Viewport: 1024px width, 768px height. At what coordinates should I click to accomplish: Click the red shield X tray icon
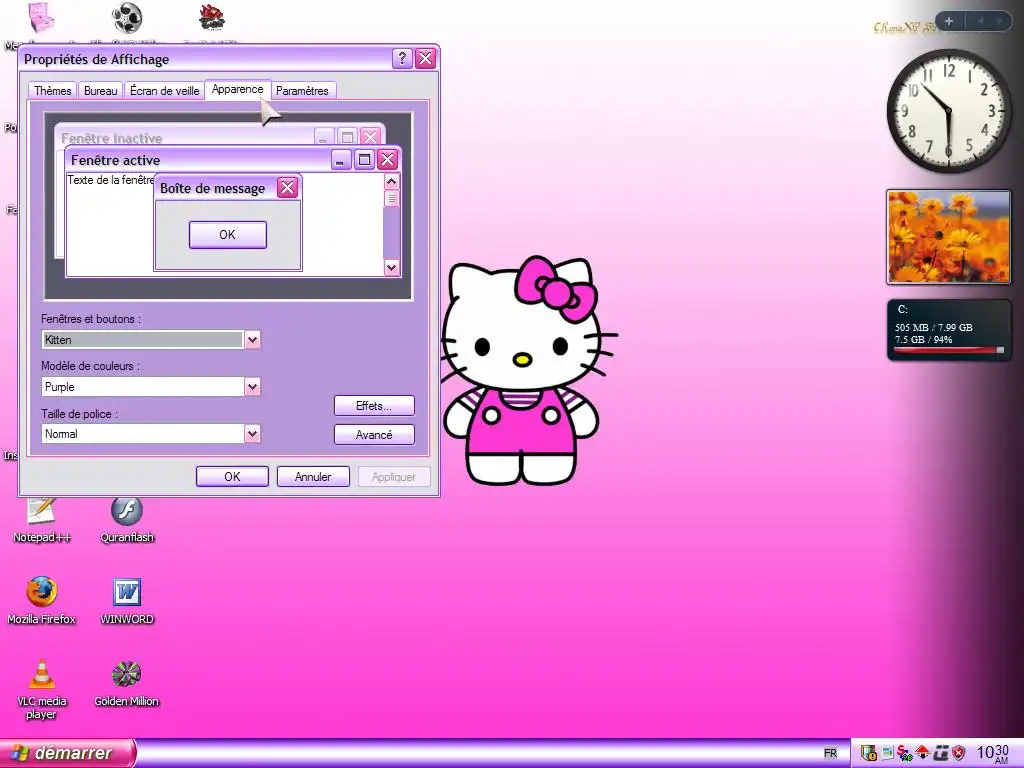click(958, 753)
